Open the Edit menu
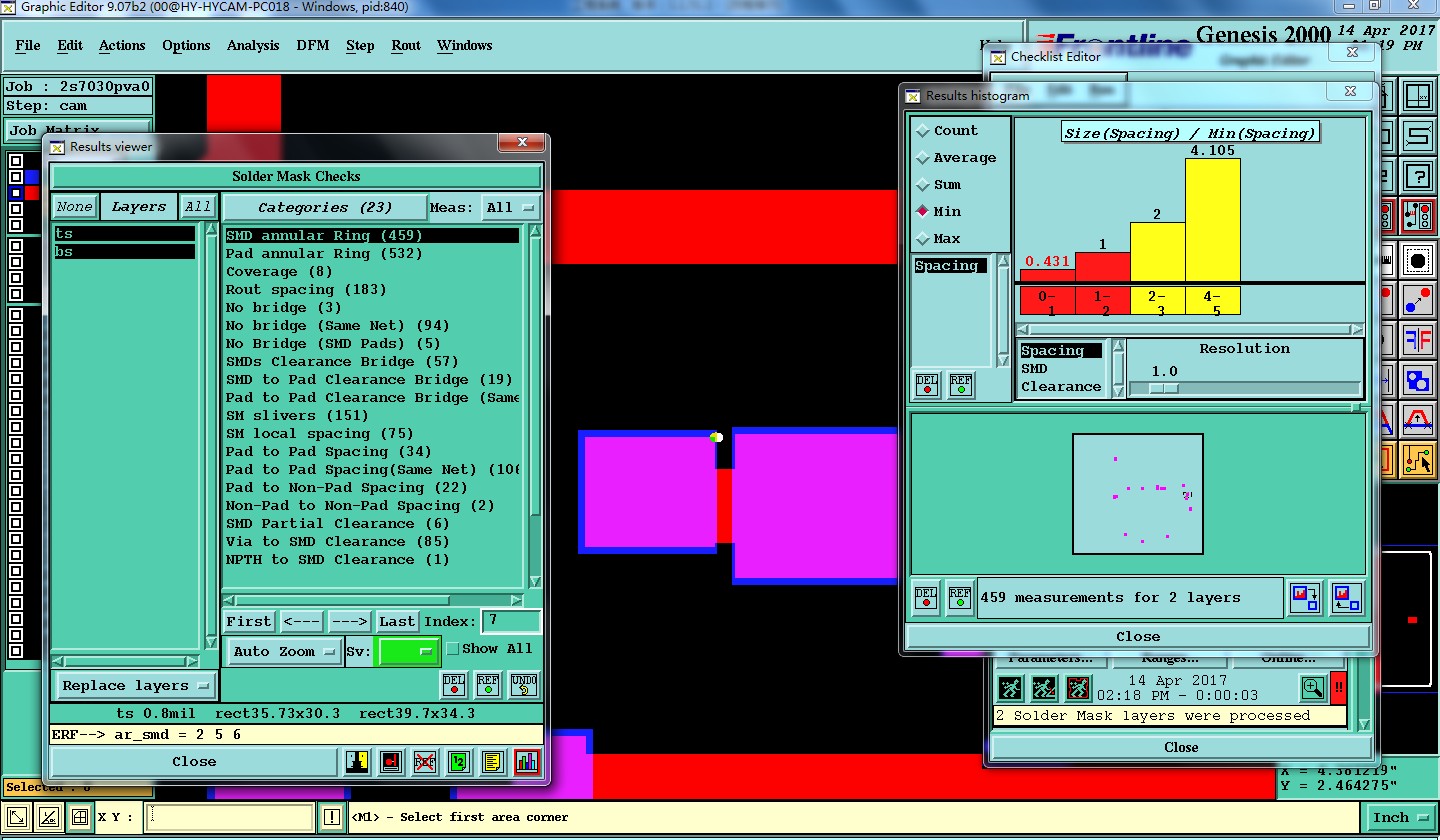1440x840 pixels. (70, 45)
